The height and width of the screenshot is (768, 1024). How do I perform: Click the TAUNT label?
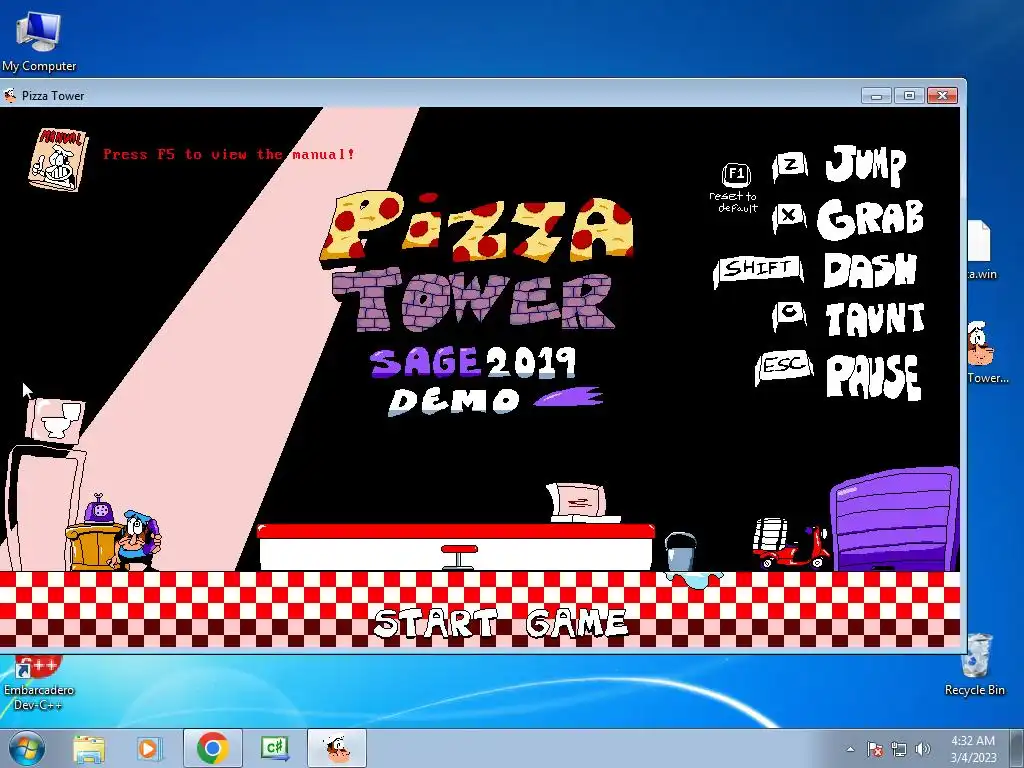coord(876,319)
